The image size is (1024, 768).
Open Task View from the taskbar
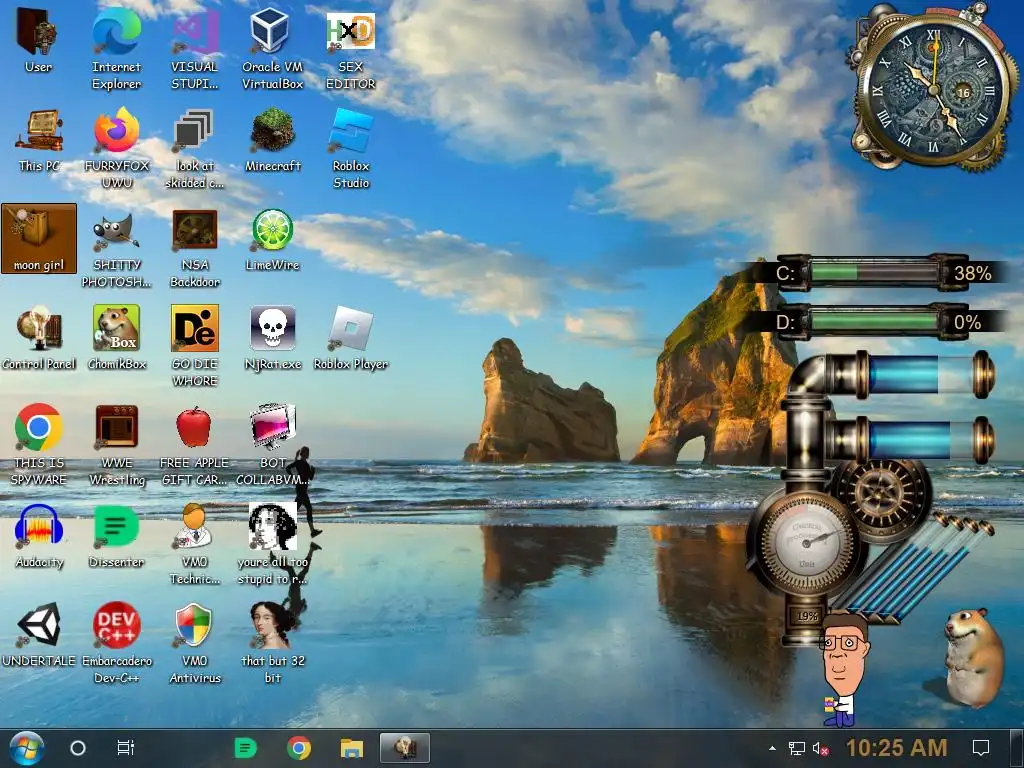pos(125,748)
